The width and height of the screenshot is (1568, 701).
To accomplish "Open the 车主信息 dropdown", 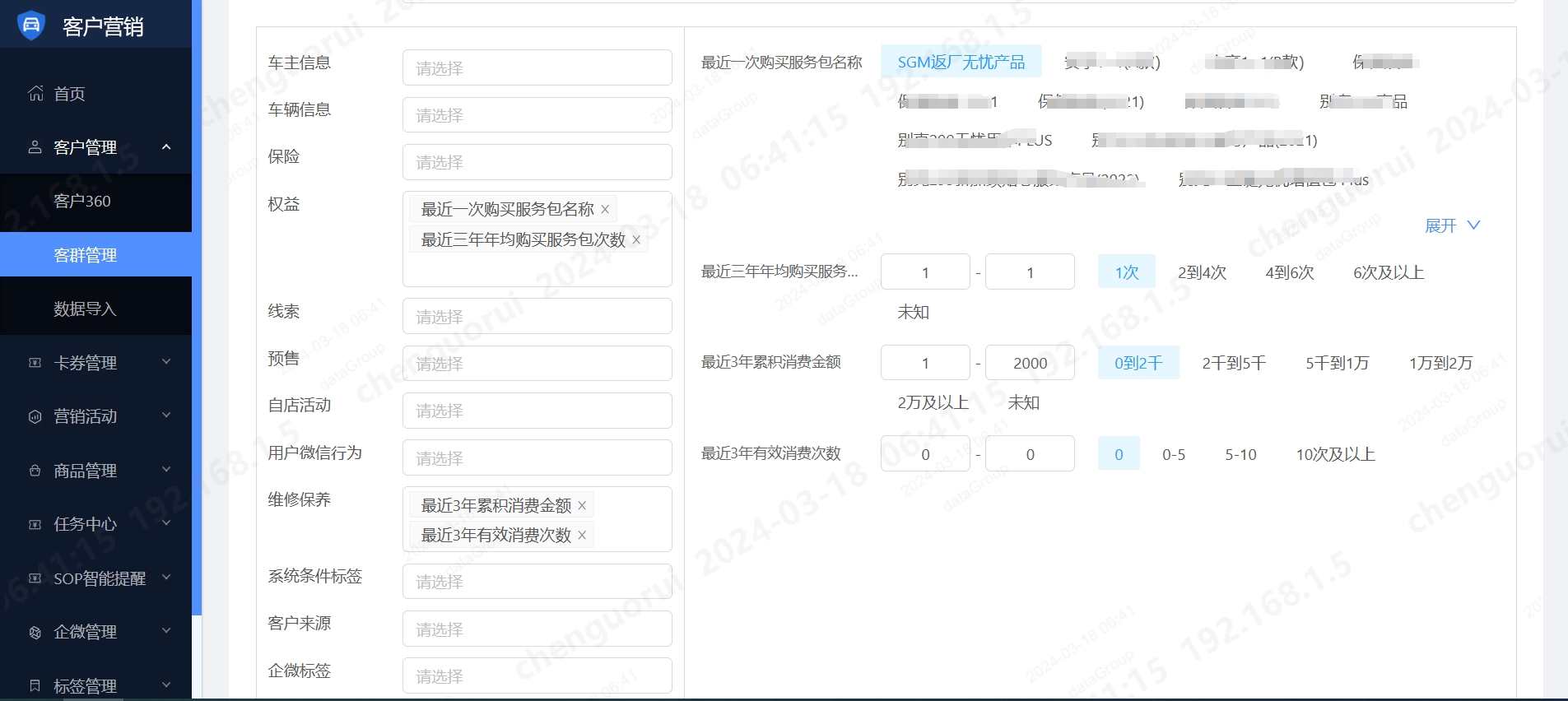I will pos(537,67).
